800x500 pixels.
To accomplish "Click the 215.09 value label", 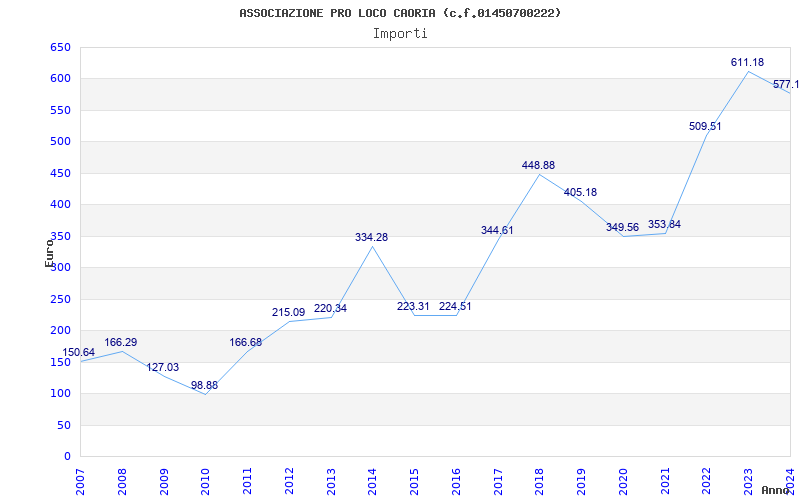I will (x=288, y=312).
